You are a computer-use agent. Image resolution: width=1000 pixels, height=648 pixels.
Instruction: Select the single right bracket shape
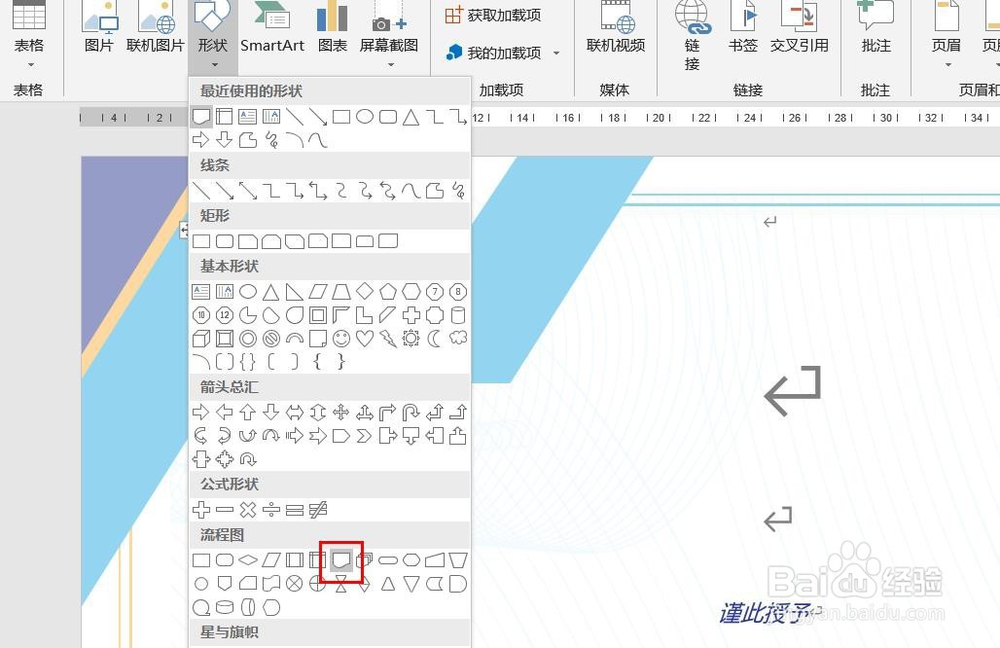pyautogui.click(x=294, y=362)
